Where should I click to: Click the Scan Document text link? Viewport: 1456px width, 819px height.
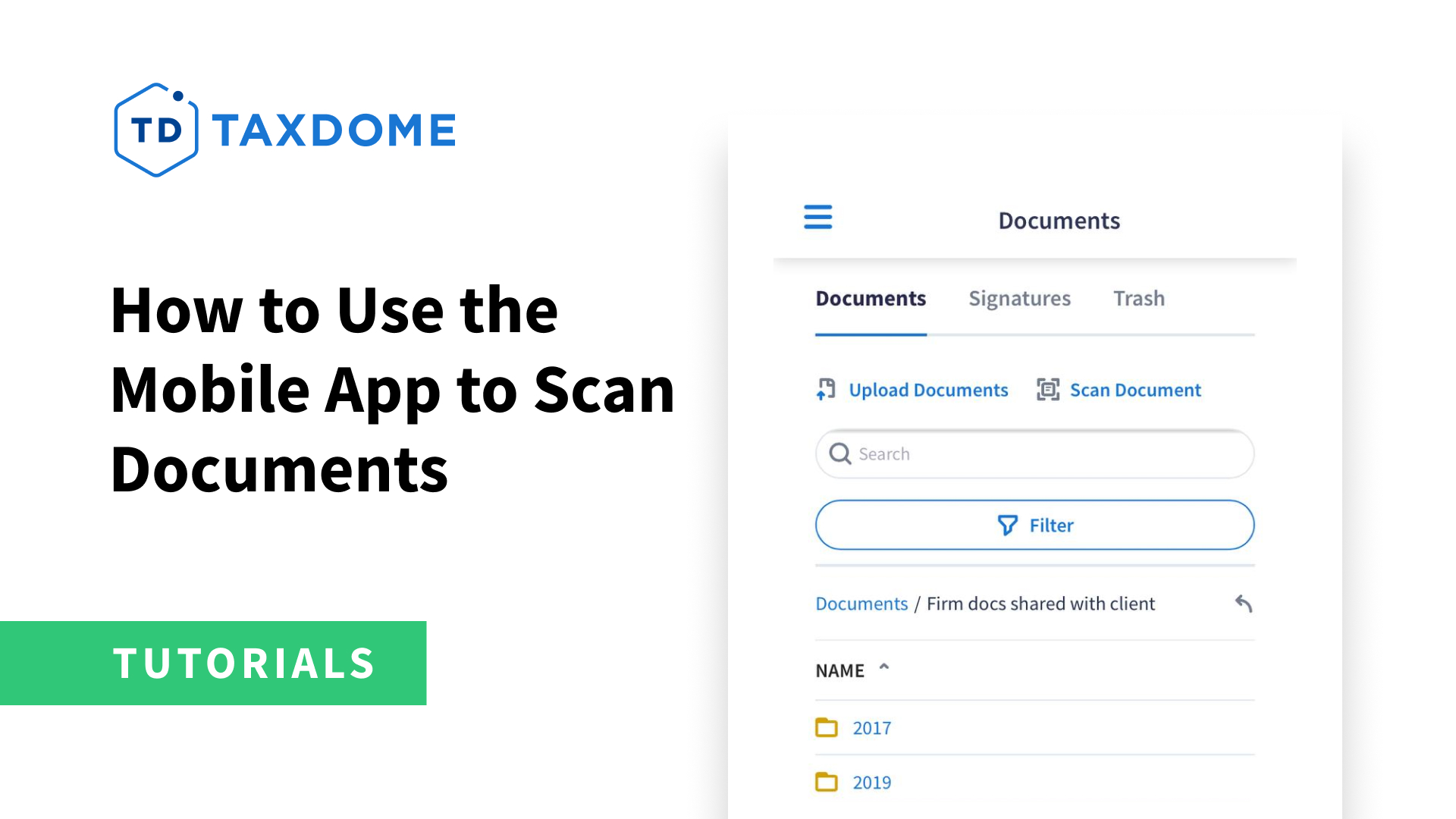click(1135, 390)
